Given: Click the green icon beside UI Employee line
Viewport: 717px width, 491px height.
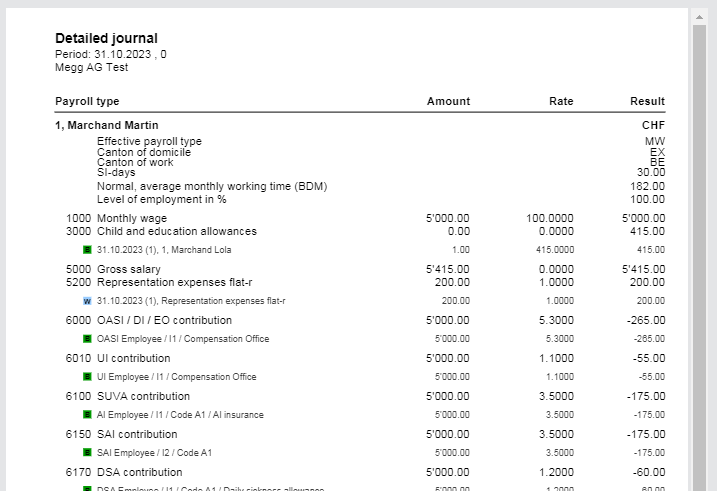Looking at the screenshot, I should point(87,377).
